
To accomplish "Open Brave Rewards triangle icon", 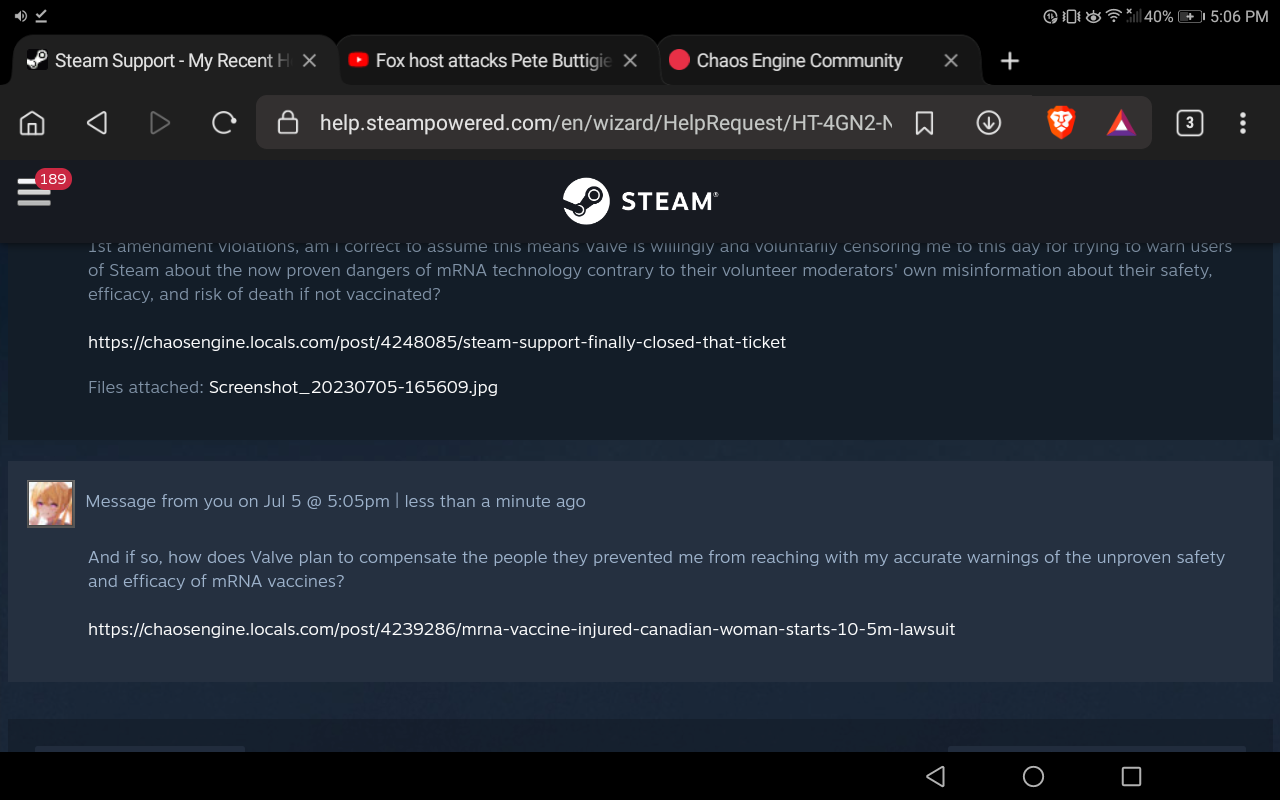I will coord(1121,123).
